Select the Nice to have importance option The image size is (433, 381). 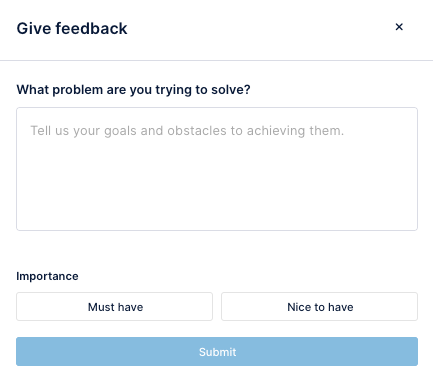tap(319, 307)
